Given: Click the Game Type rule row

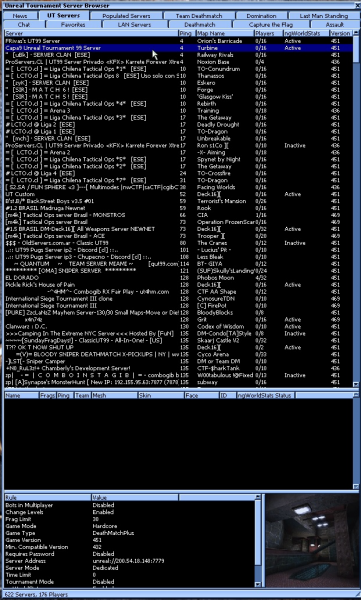Looking at the screenshot, I should click(129, 533).
